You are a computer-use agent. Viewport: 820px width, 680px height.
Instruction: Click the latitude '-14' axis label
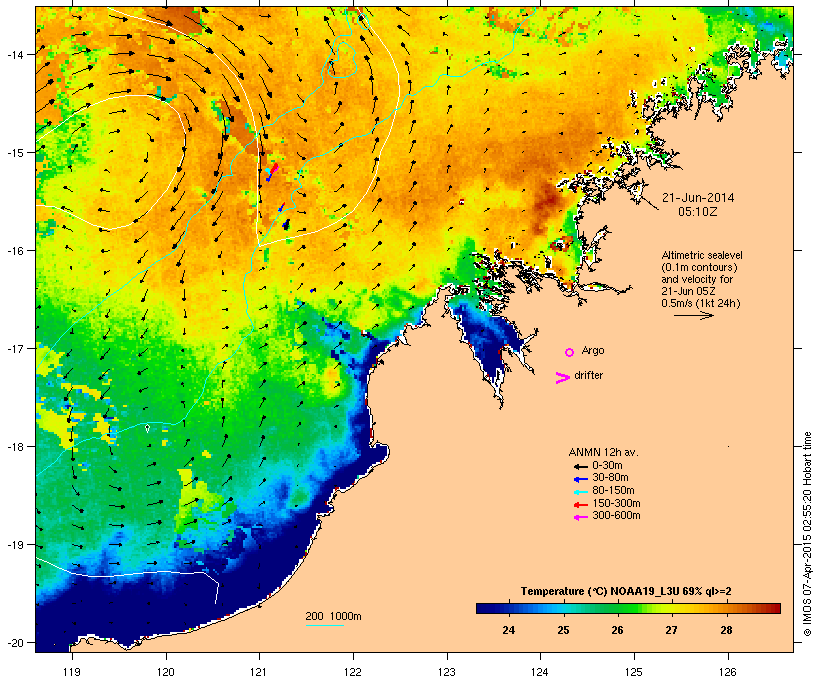[14, 54]
